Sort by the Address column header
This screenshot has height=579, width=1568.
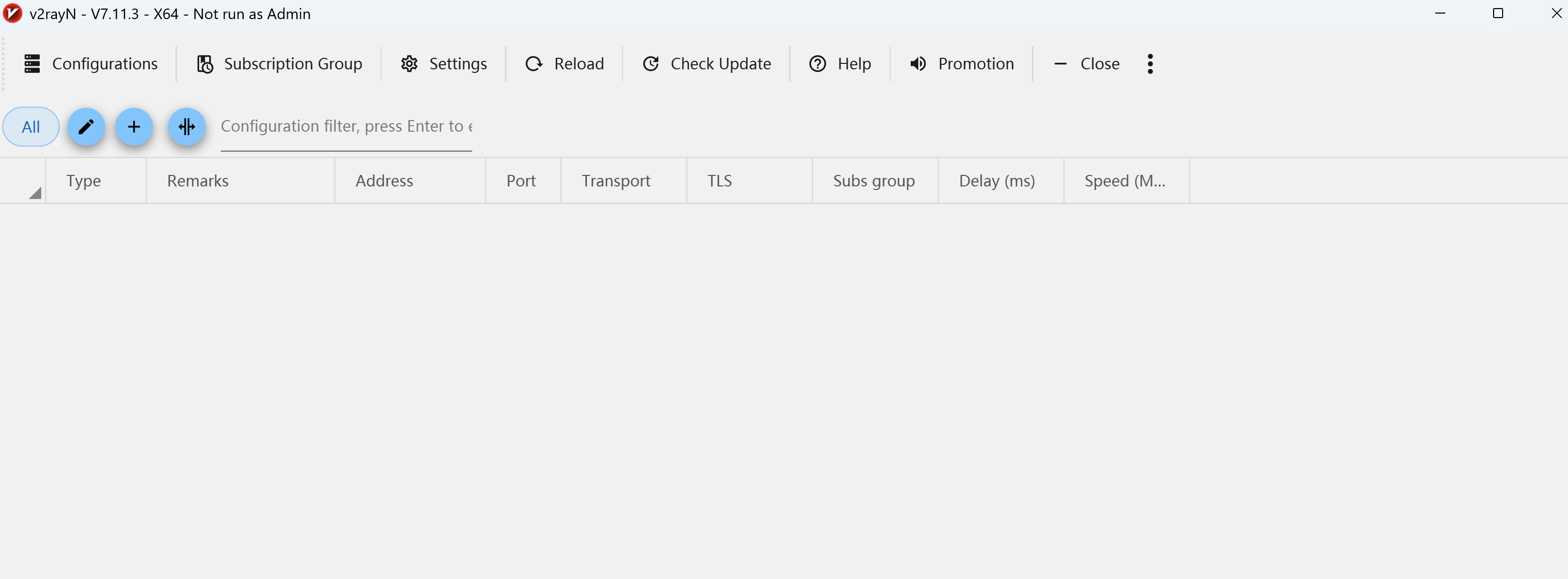point(384,180)
